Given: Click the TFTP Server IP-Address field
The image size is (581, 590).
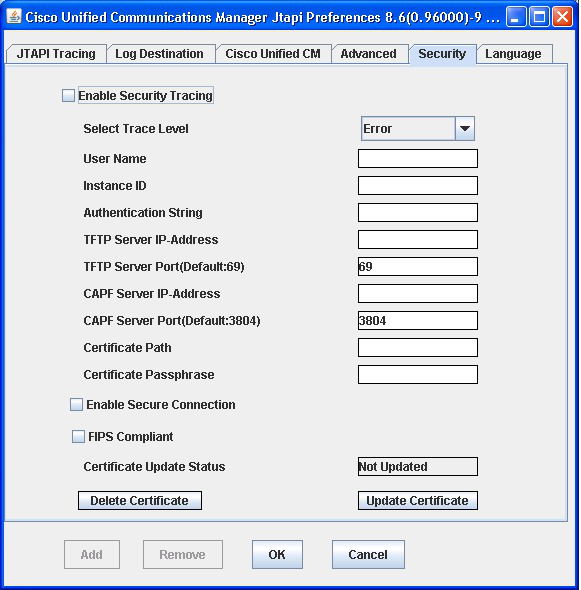Looking at the screenshot, I should click(x=418, y=240).
